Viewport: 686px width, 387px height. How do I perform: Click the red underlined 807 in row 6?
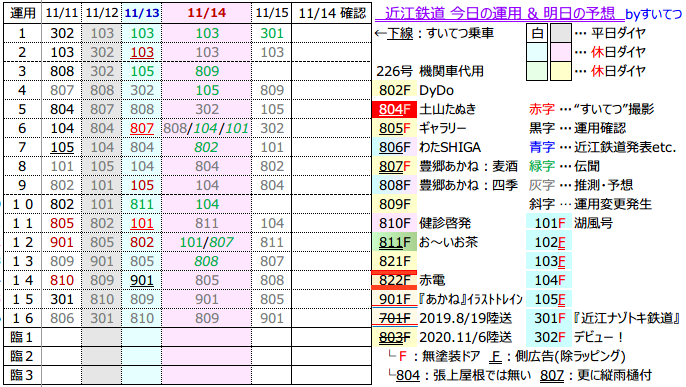(142, 128)
